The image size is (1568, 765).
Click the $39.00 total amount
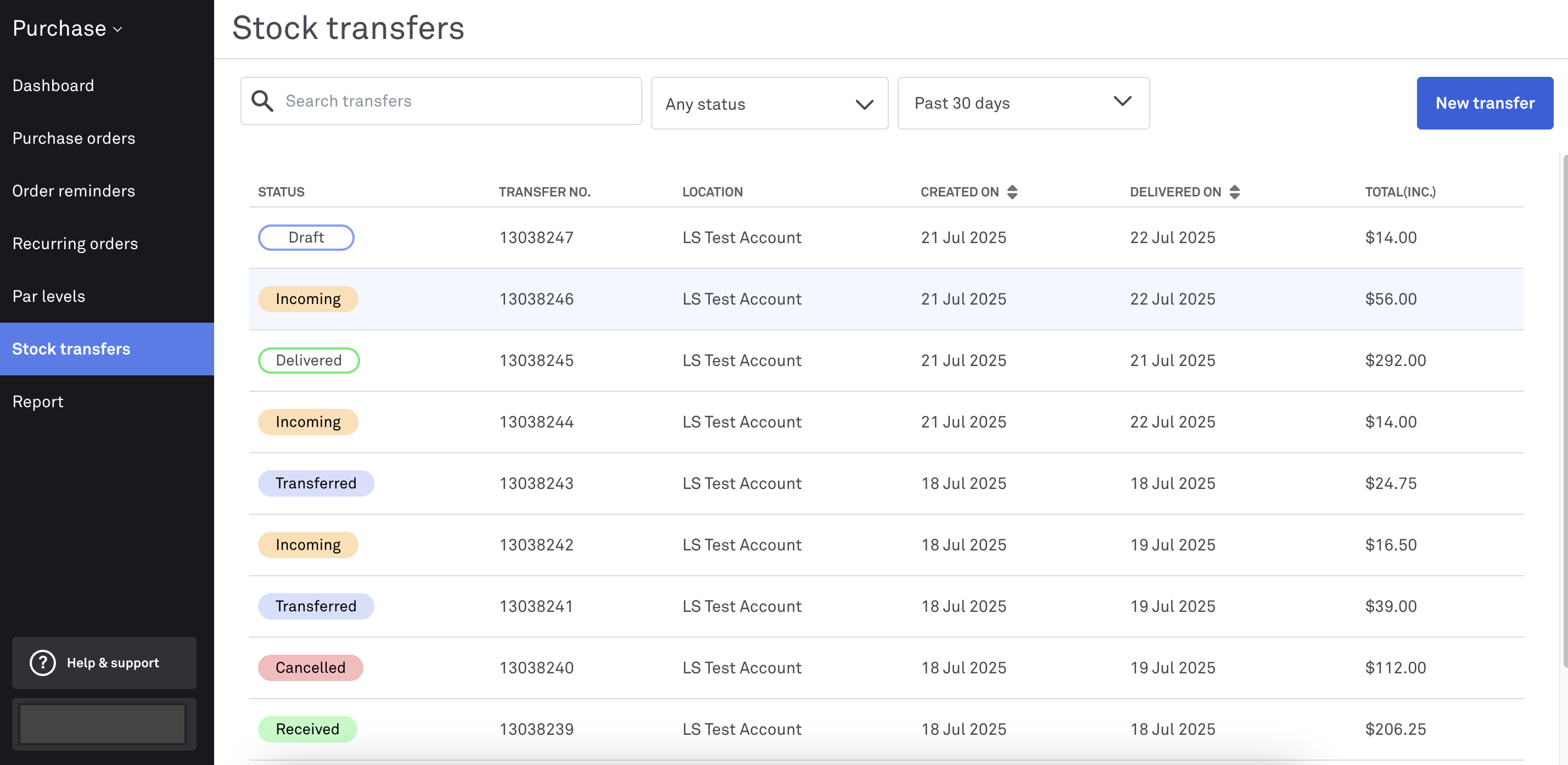click(x=1390, y=607)
